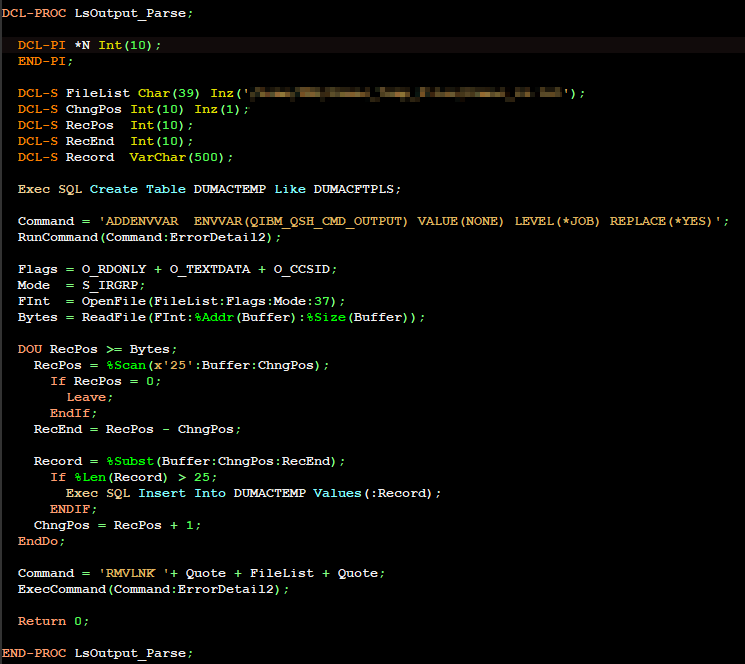This screenshot has width=745, height=664.
Task: Click the 'If %Len(Record) > 25;' line
Action: [x=134, y=477]
